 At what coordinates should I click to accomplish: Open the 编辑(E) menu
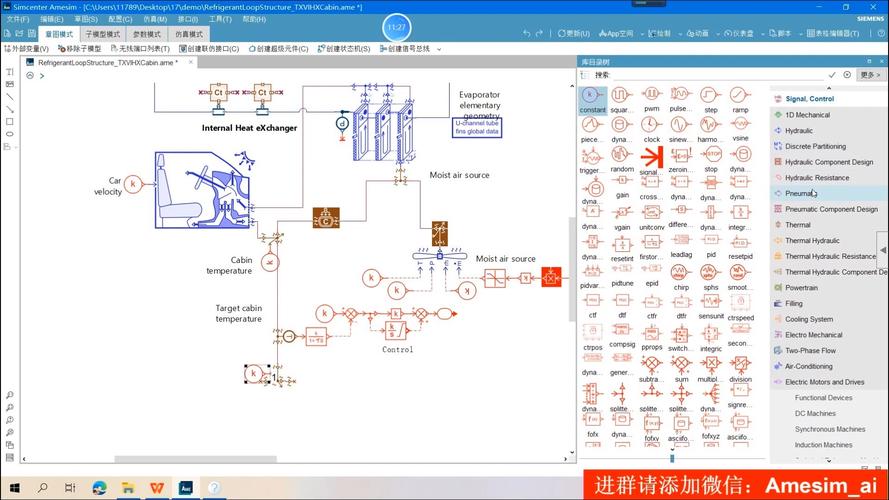(x=52, y=19)
